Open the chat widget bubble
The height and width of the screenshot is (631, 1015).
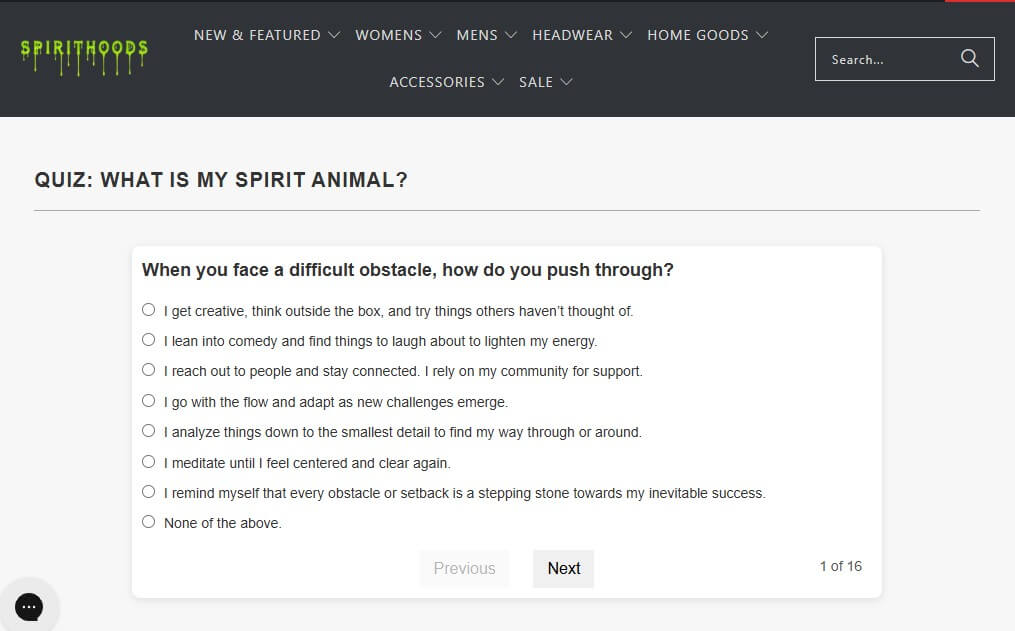point(29,605)
